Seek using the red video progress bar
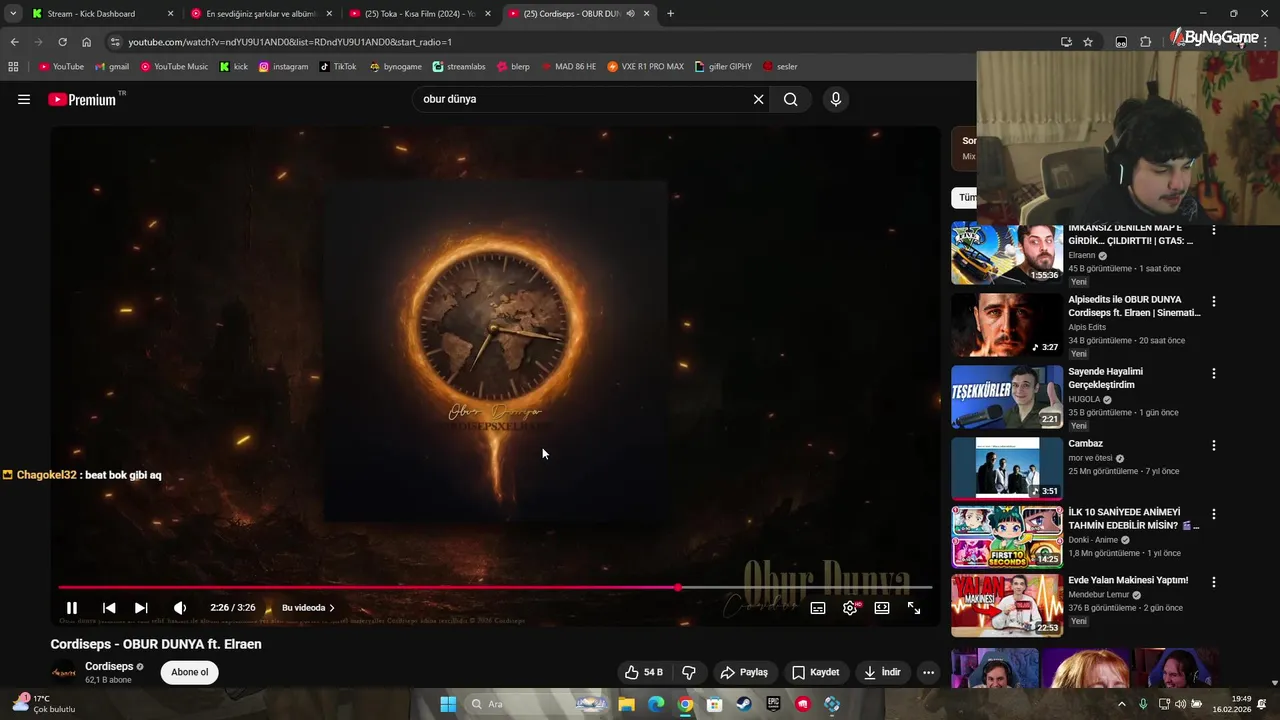Viewport: 1280px width, 720px height. tap(495, 587)
